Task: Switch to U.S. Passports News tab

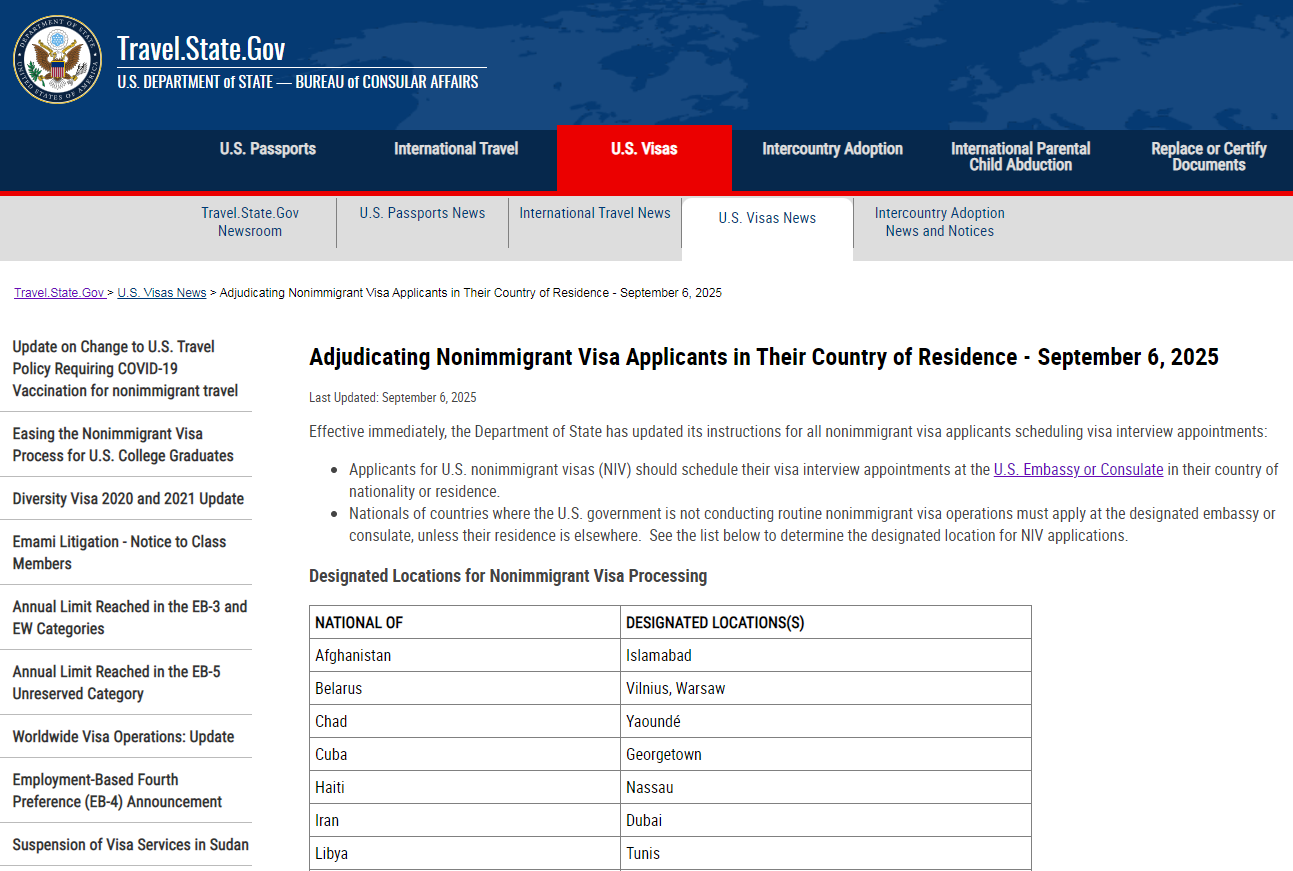Action: click(x=422, y=213)
